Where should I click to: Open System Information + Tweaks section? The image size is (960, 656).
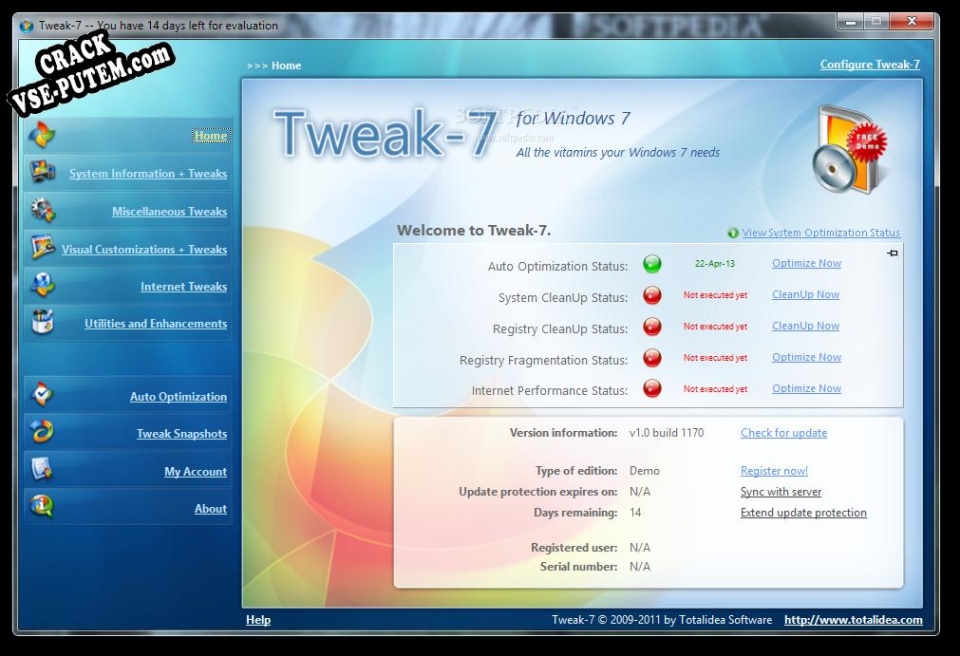click(x=148, y=173)
